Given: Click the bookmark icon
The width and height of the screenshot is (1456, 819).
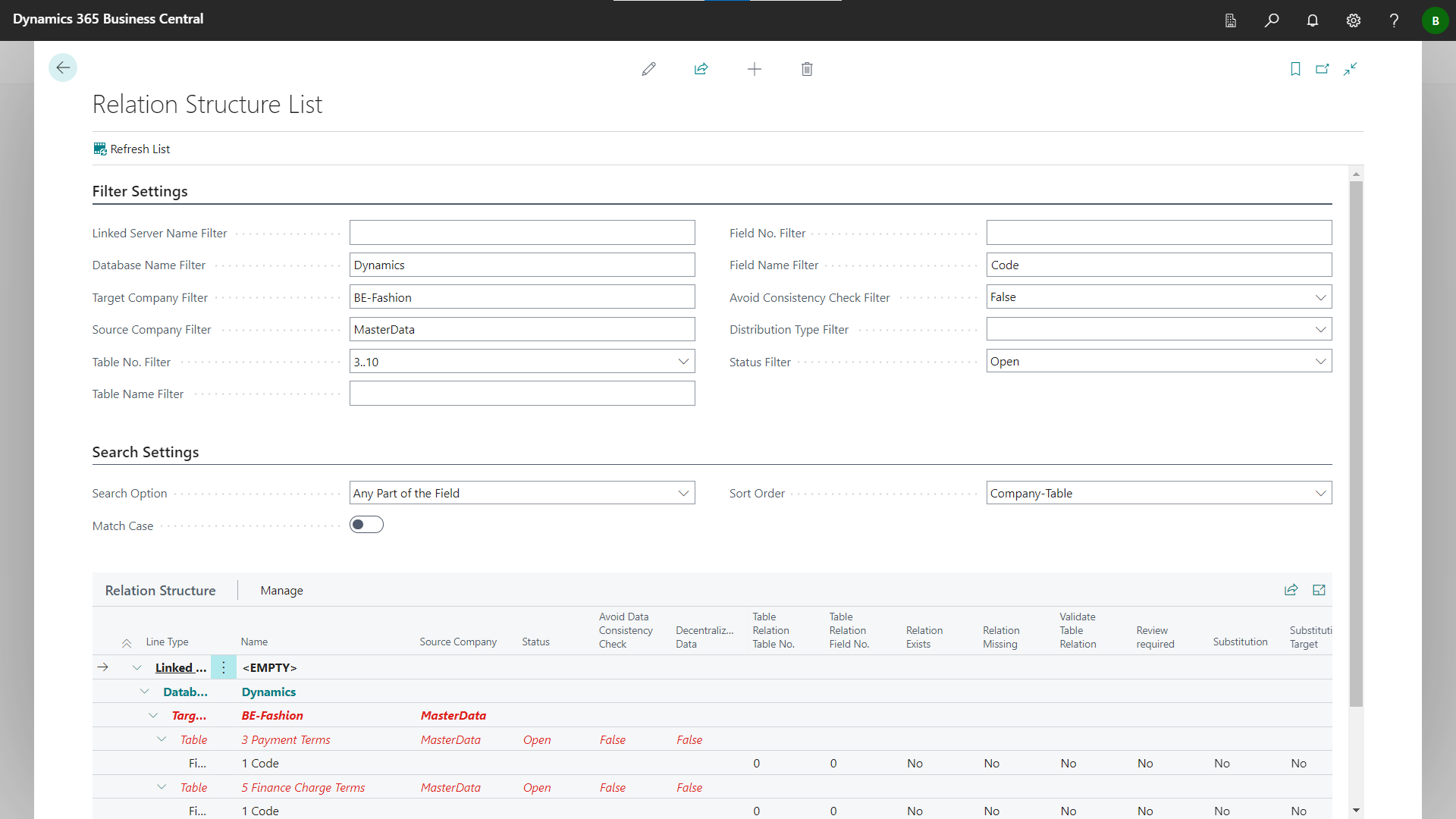Looking at the screenshot, I should click(x=1295, y=69).
